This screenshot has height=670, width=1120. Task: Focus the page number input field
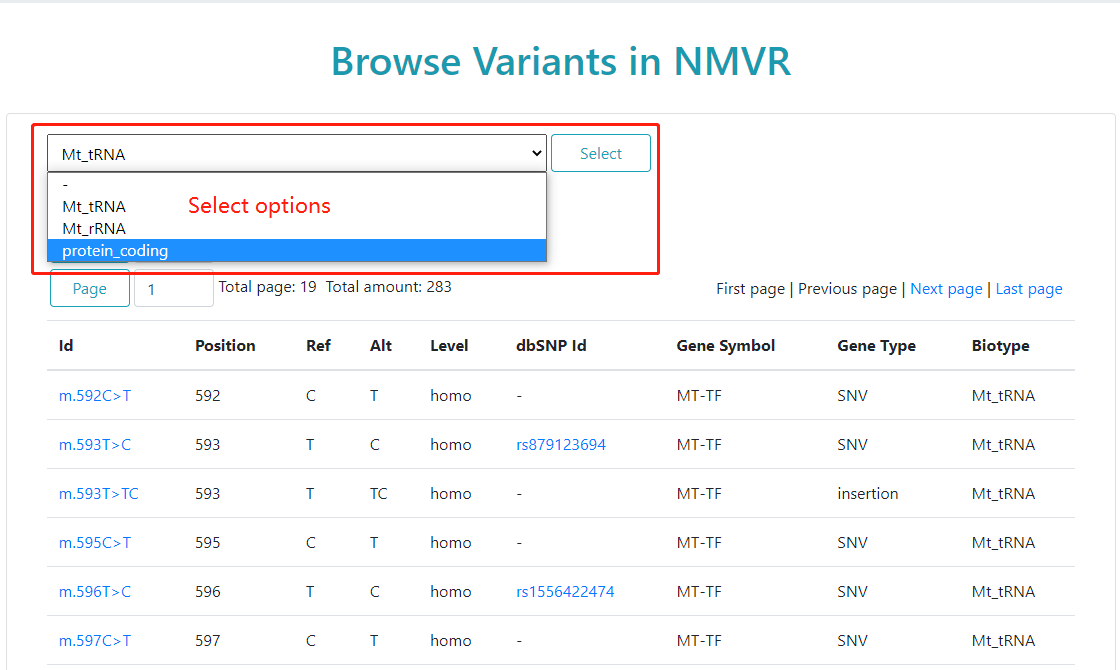click(173, 288)
